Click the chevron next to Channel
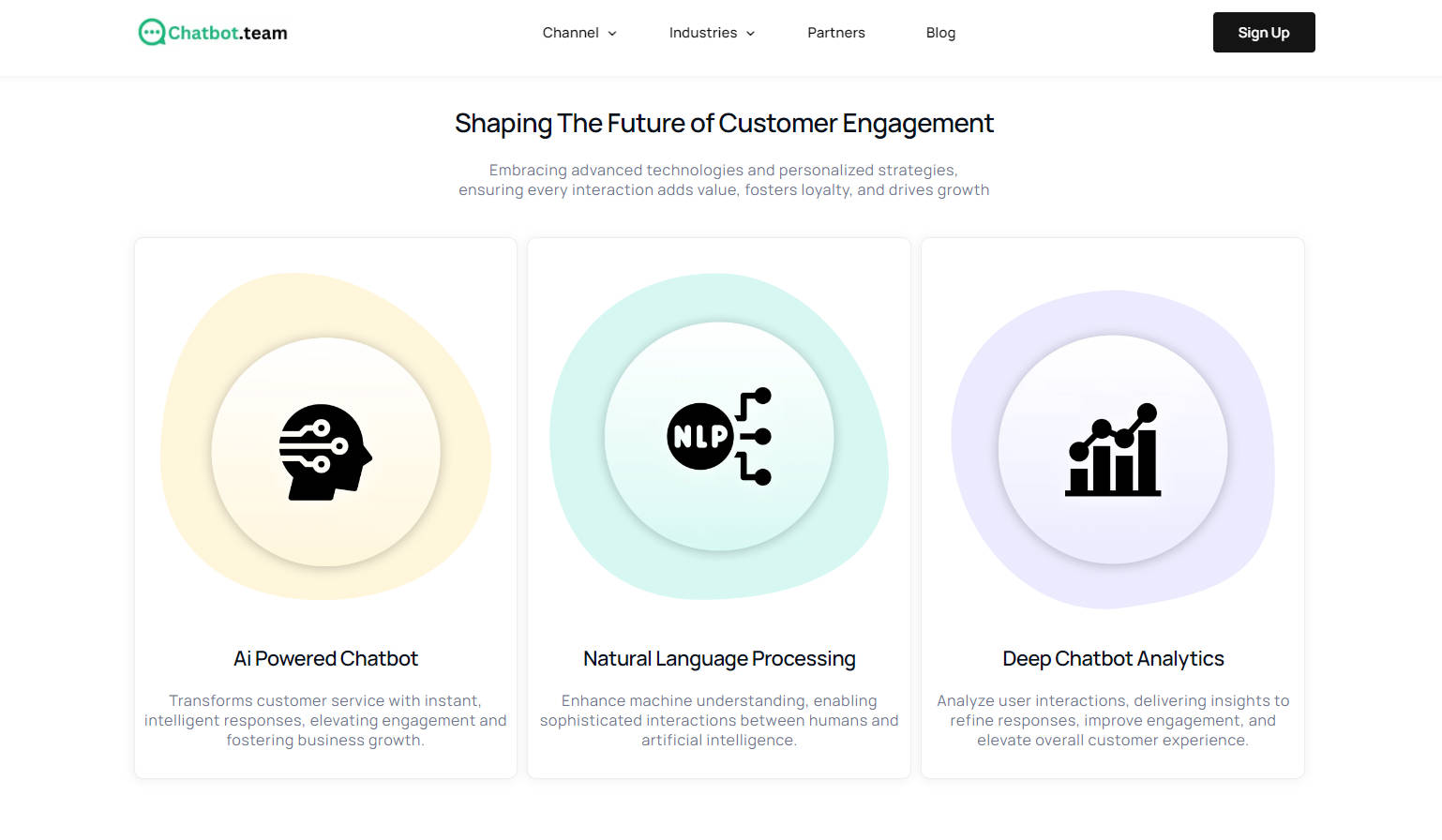 pos(613,33)
